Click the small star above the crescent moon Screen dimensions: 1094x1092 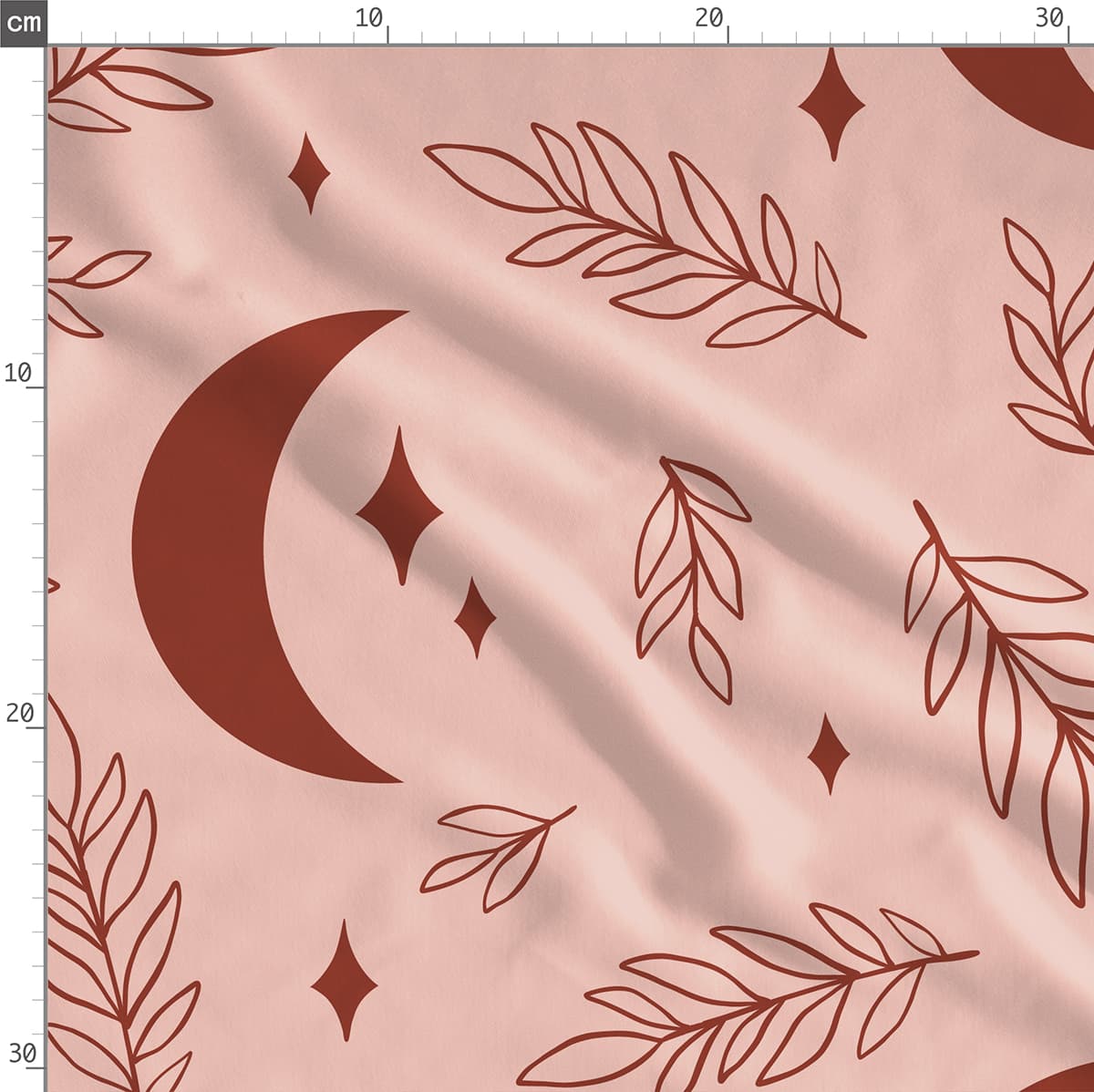(x=309, y=174)
